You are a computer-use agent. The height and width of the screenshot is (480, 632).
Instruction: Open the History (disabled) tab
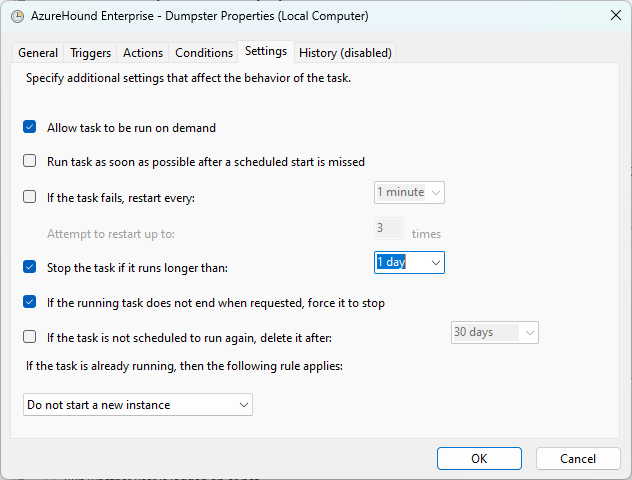(x=345, y=53)
